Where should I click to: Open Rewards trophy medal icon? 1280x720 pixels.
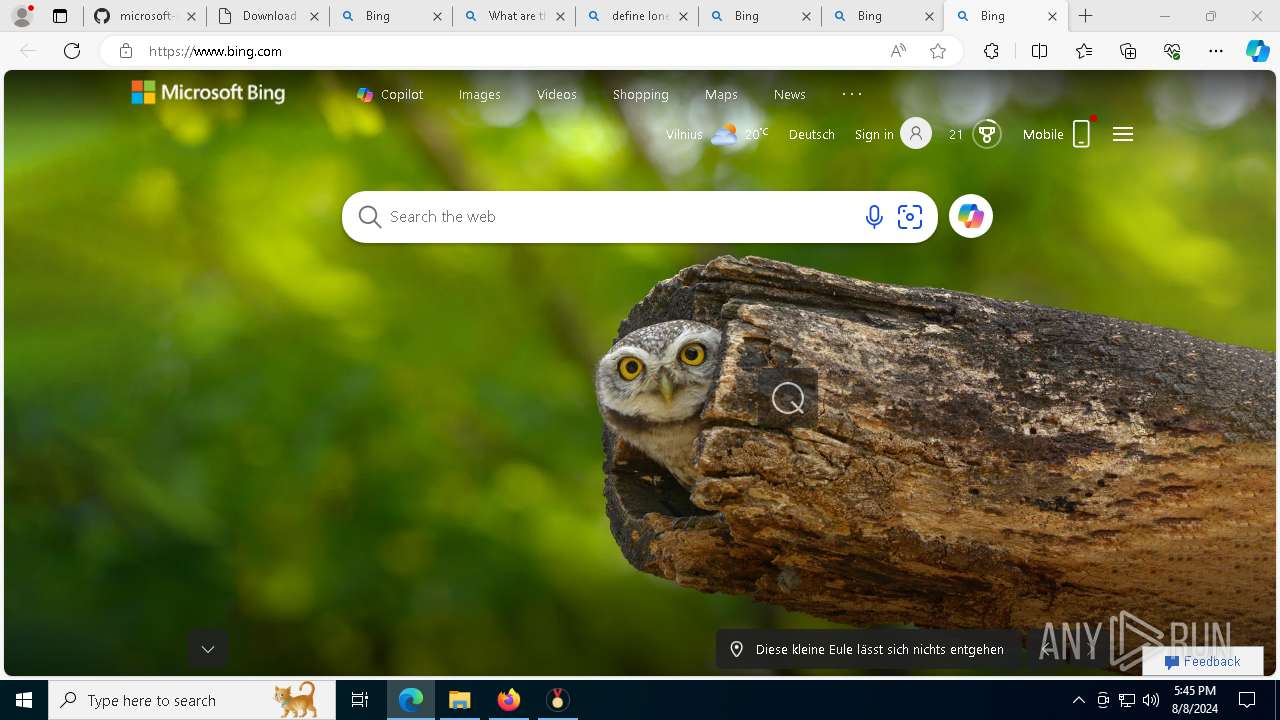tap(987, 134)
